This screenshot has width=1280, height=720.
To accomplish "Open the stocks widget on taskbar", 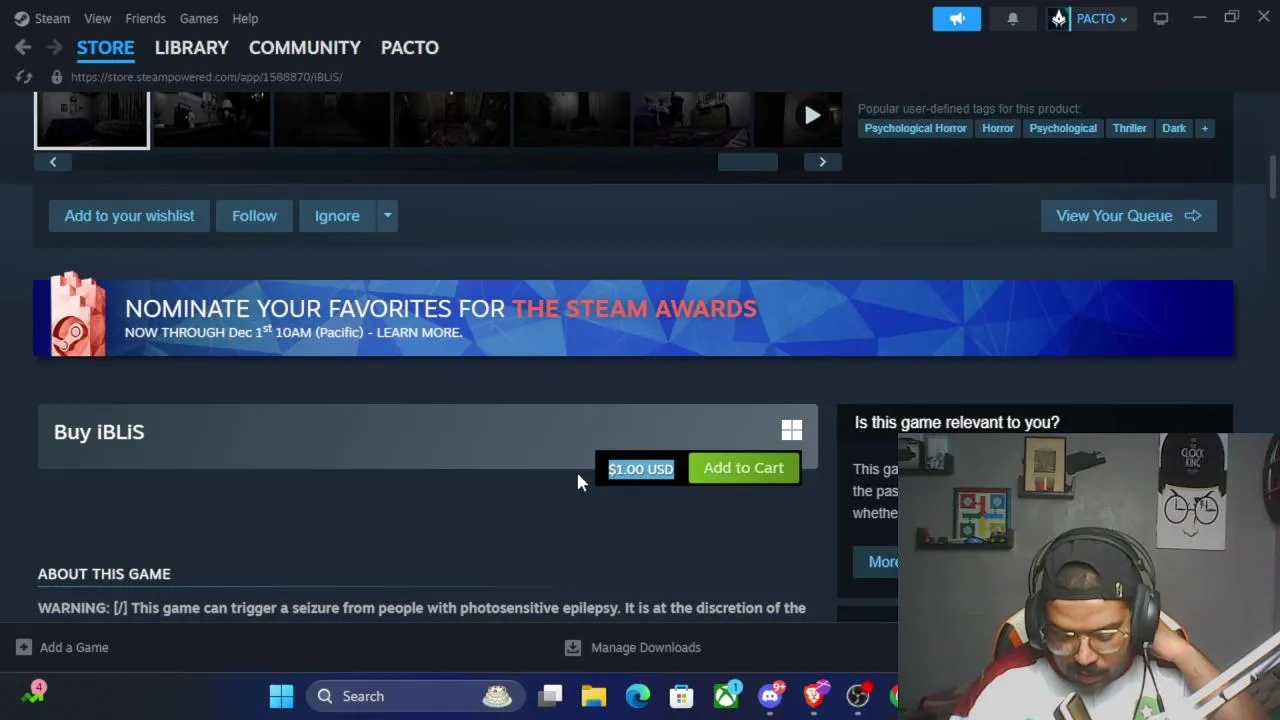I will click(33, 693).
